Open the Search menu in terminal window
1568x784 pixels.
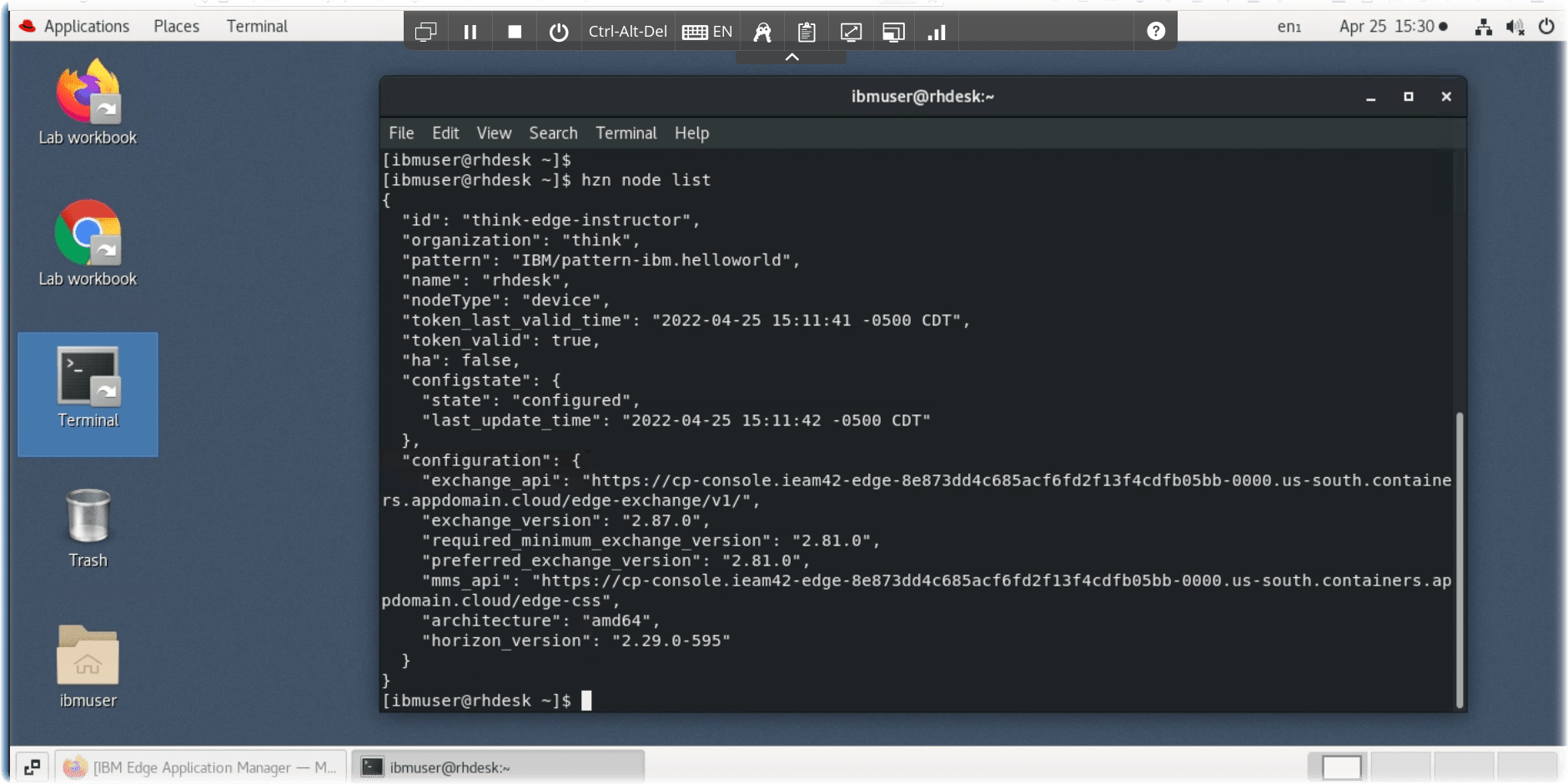click(553, 133)
